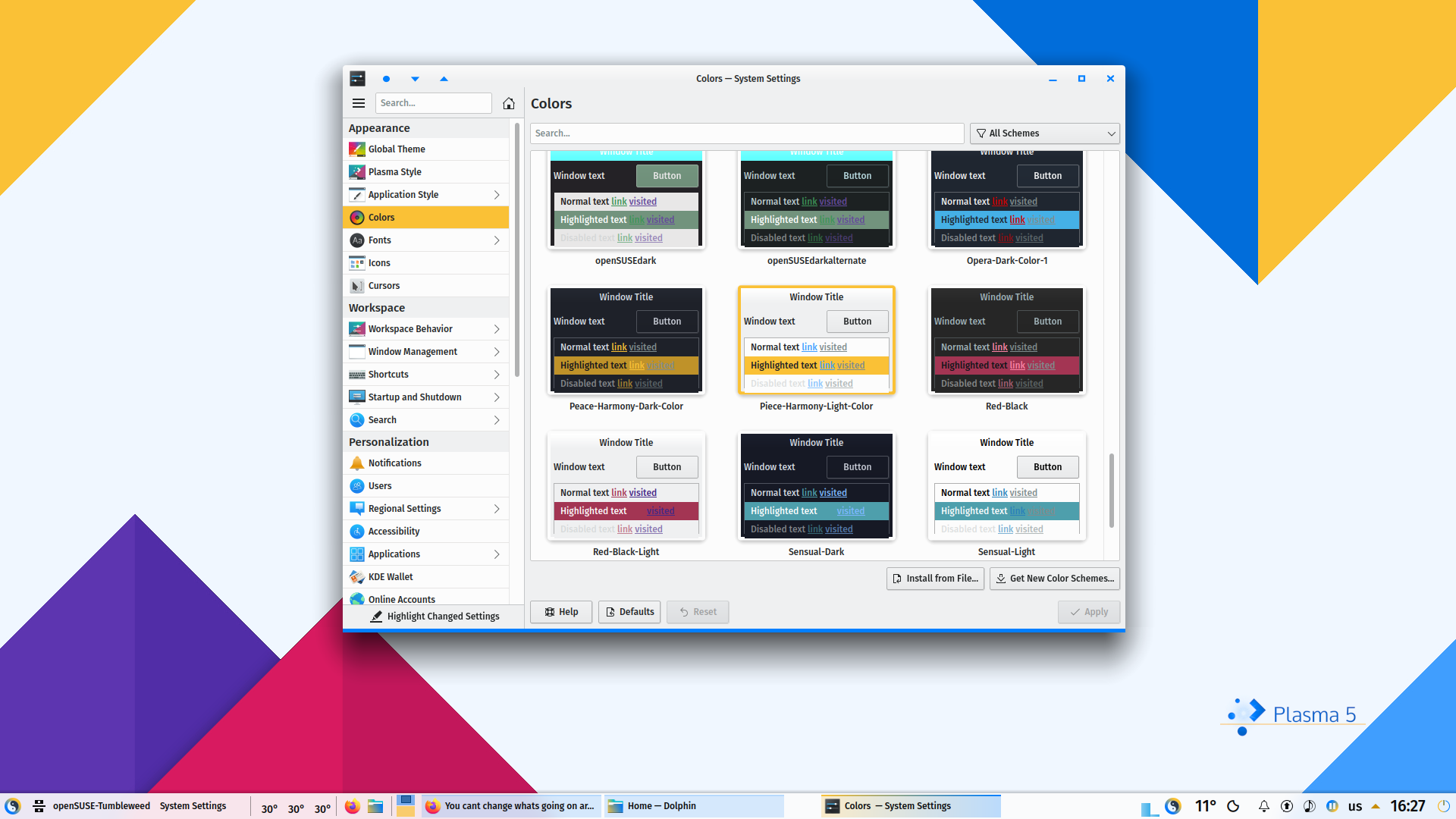Image resolution: width=1456 pixels, height=819 pixels.
Task: Switch to Firefox window in taskbar
Action: 511,806
